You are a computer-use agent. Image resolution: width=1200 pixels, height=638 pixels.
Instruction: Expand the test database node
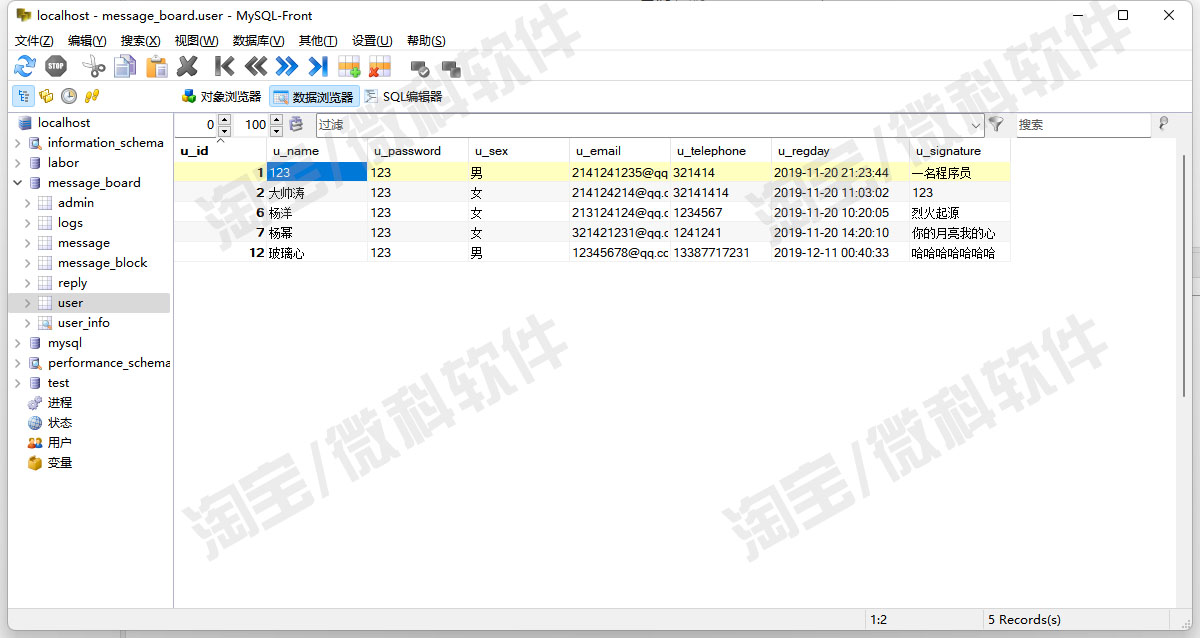tap(18, 383)
